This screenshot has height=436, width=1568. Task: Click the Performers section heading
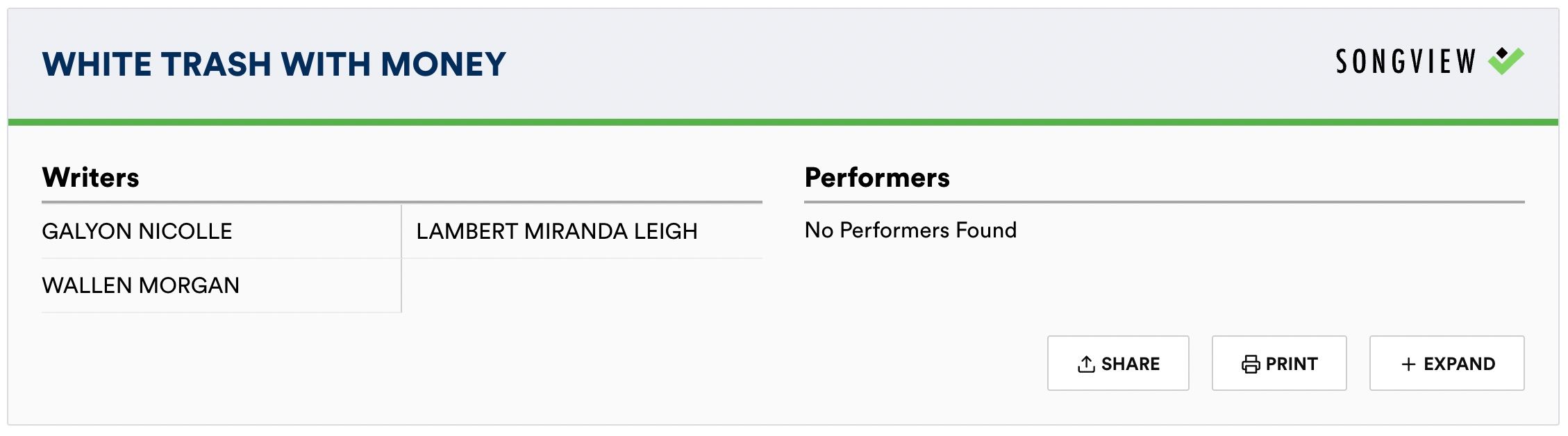(876, 178)
